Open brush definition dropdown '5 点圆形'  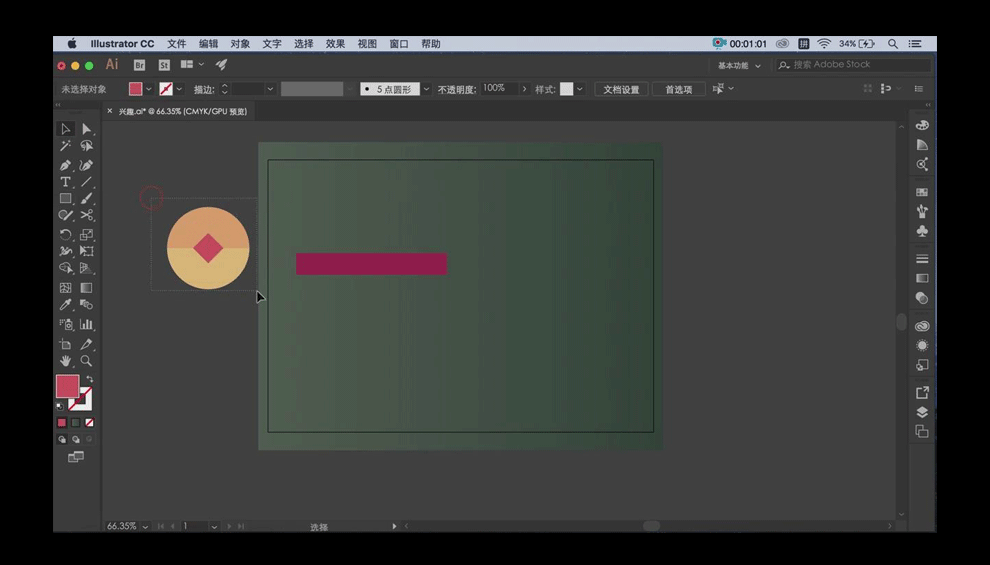[x=426, y=89]
